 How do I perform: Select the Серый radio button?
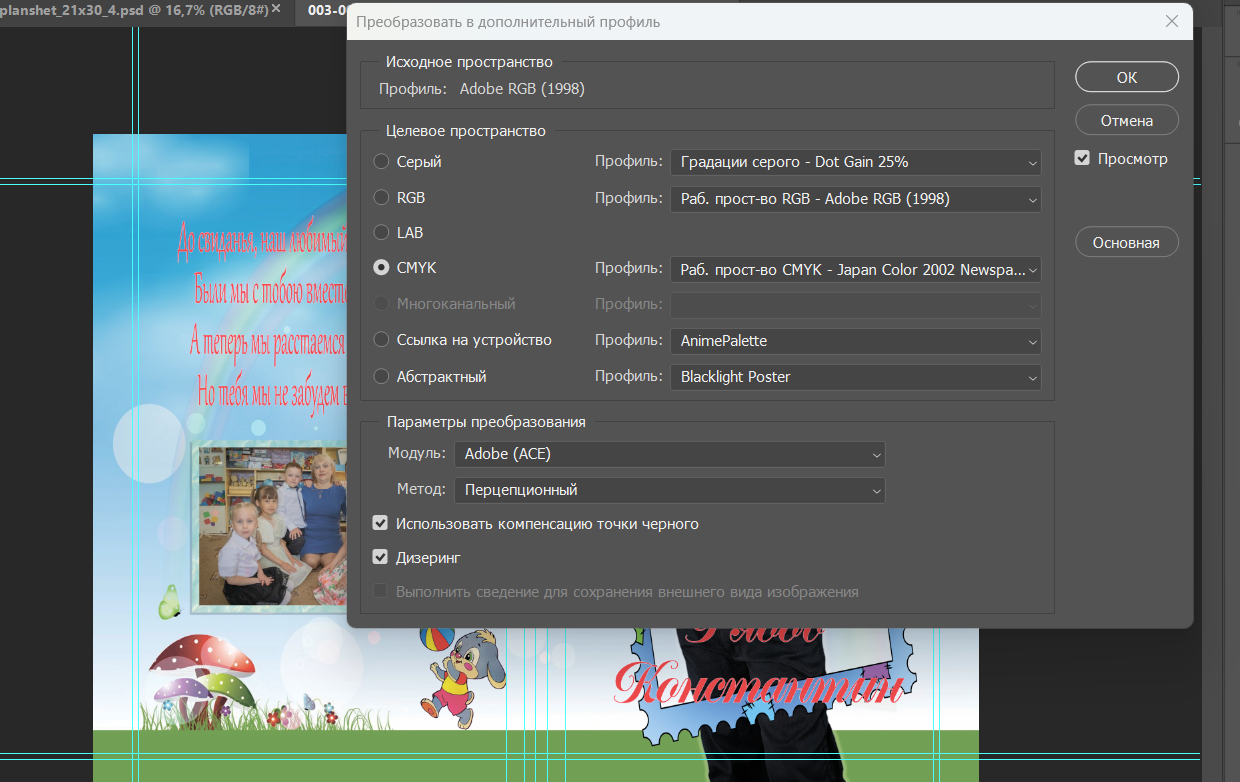point(381,161)
